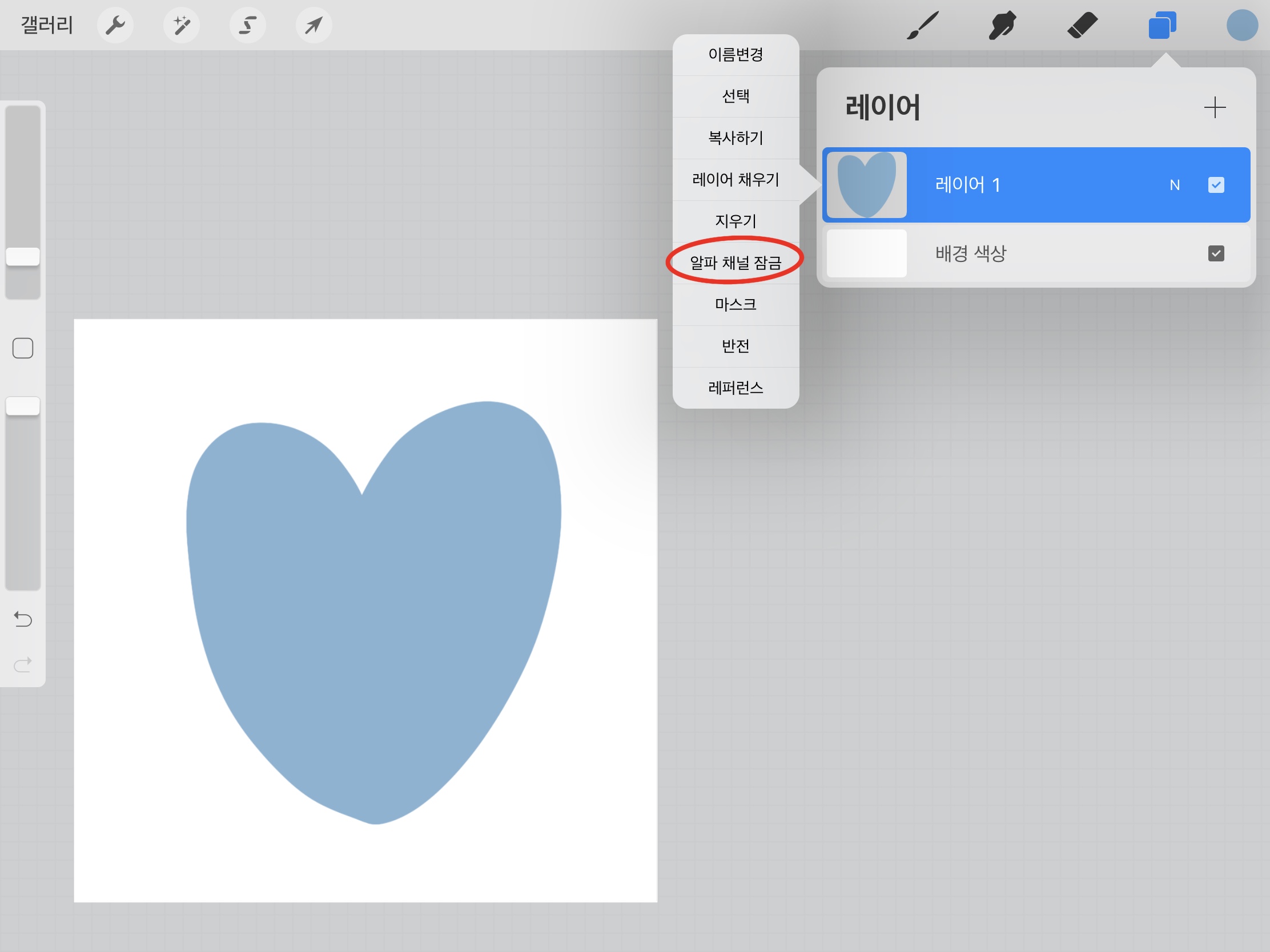This screenshot has width=1270, height=952.
Task: Open the Adjustments magic wand menu
Action: [182, 25]
